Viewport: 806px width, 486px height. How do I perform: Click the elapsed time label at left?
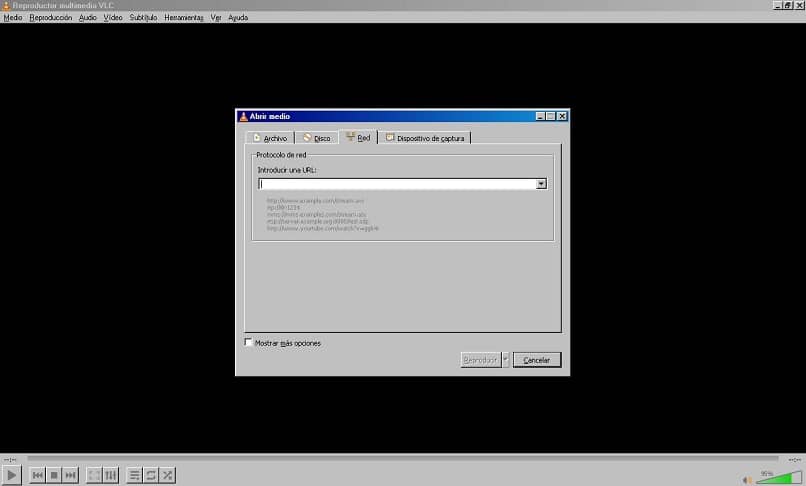pyautogui.click(x=10, y=459)
